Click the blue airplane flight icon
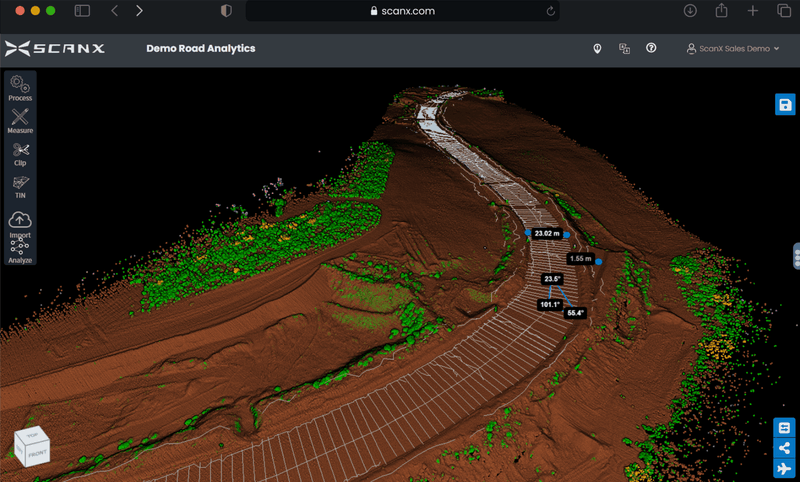 point(784,468)
